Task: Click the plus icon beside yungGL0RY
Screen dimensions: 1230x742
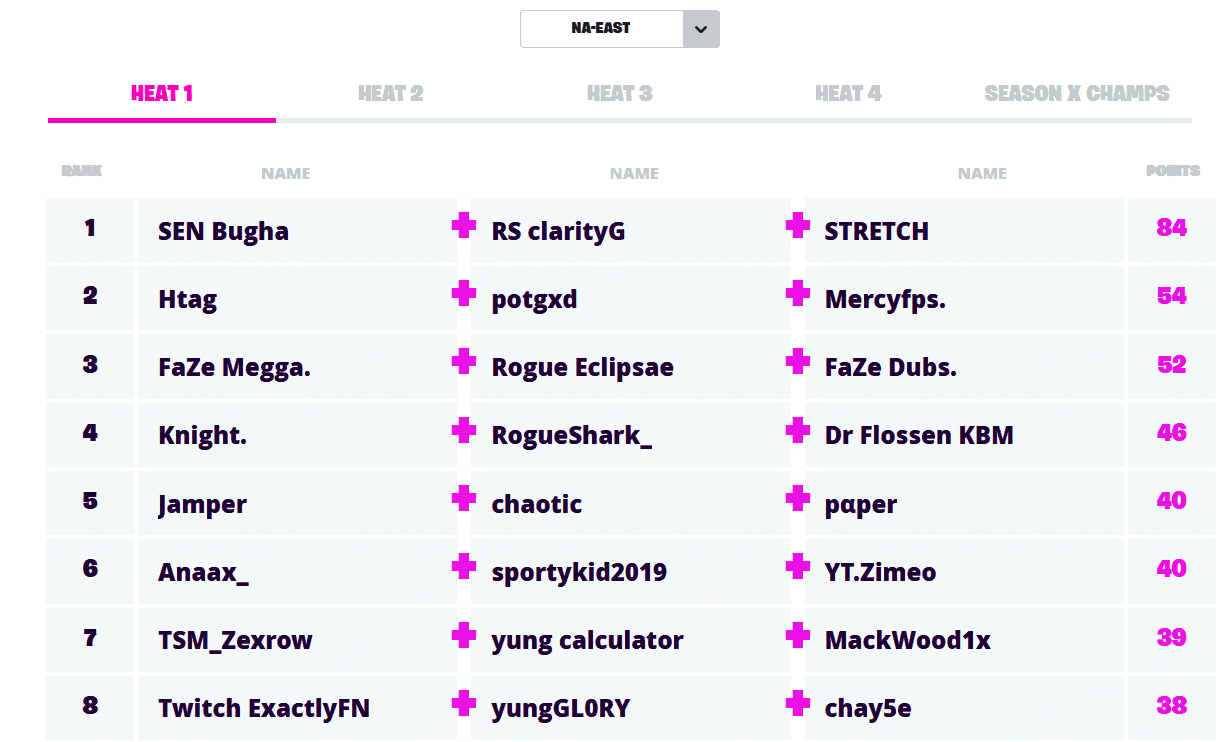Action: coord(463,706)
